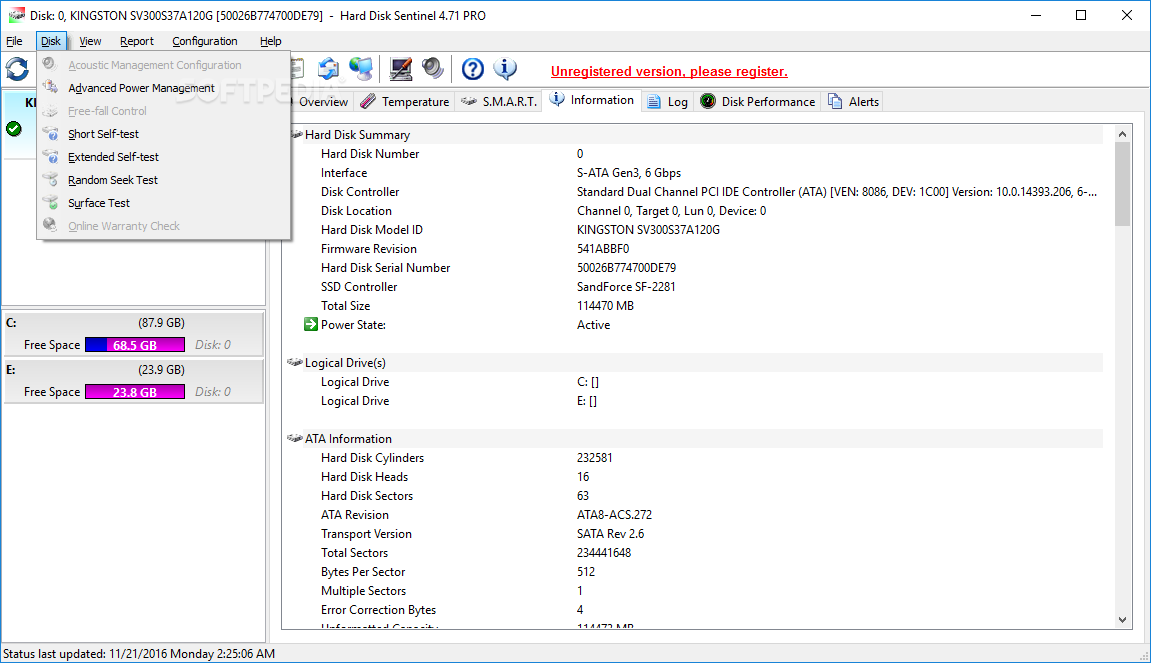The height and width of the screenshot is (663, 1151).
Task: Click the globe and monitor toolbar icon
Action: click(x=360, y=69)
